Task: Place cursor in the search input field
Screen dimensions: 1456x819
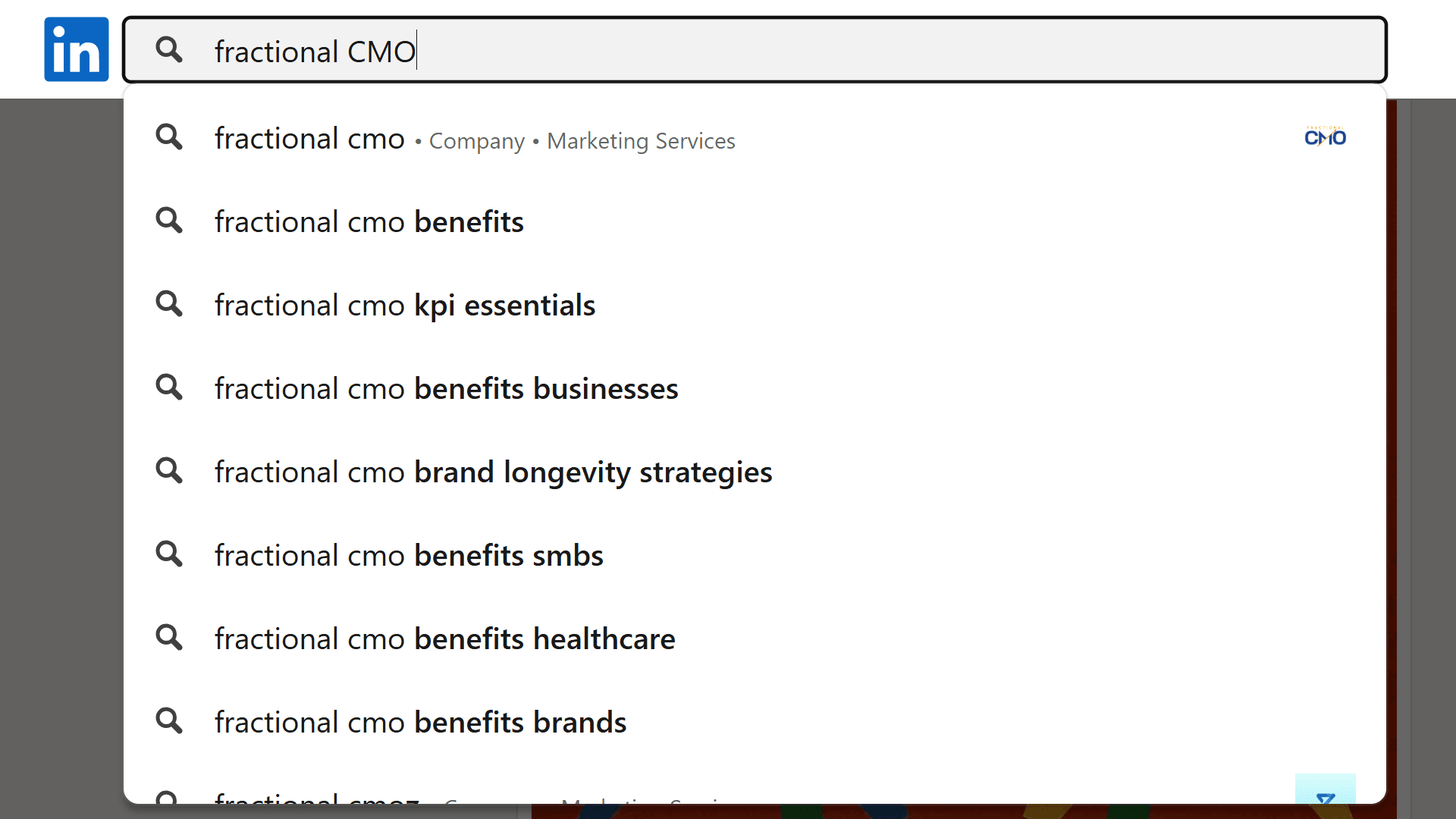Action: click(x=531, y=50)
